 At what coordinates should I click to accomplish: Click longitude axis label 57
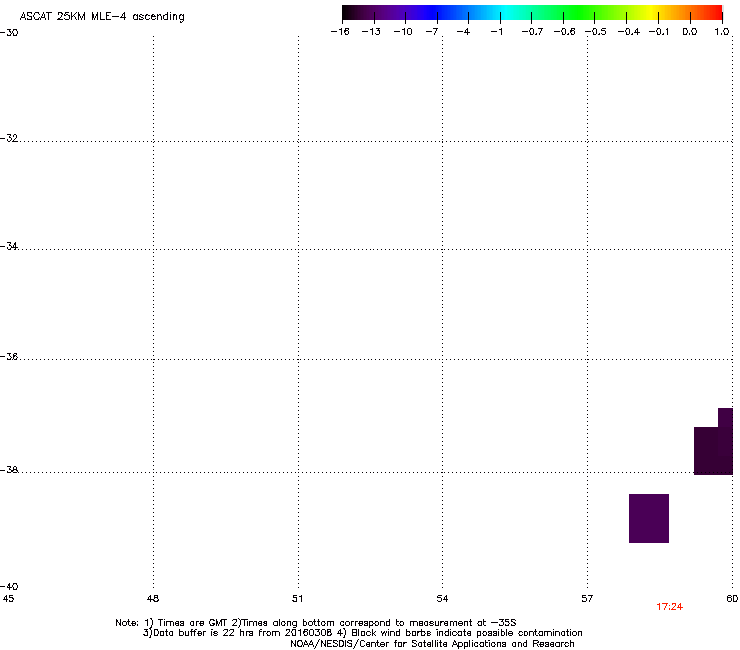587,599
